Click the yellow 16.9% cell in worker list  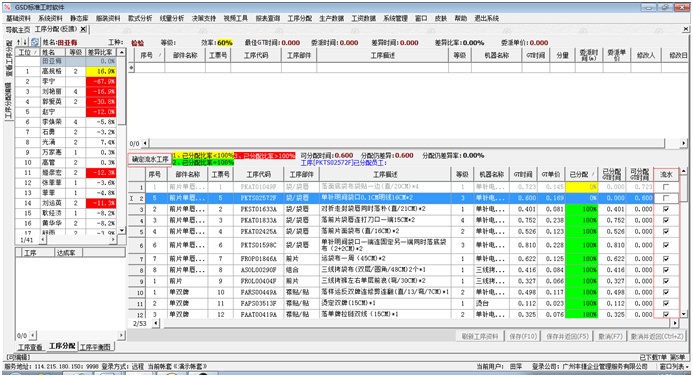tap(101, 71)
